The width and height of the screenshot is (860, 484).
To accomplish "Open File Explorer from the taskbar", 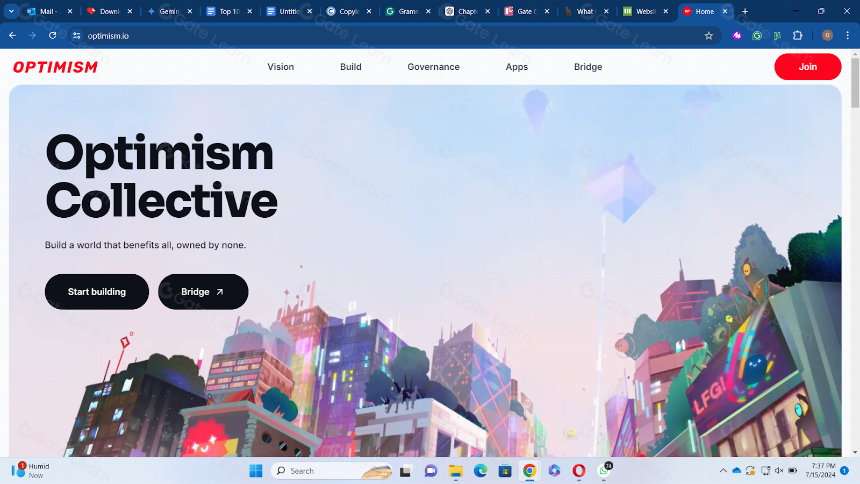I will [456, 471].
